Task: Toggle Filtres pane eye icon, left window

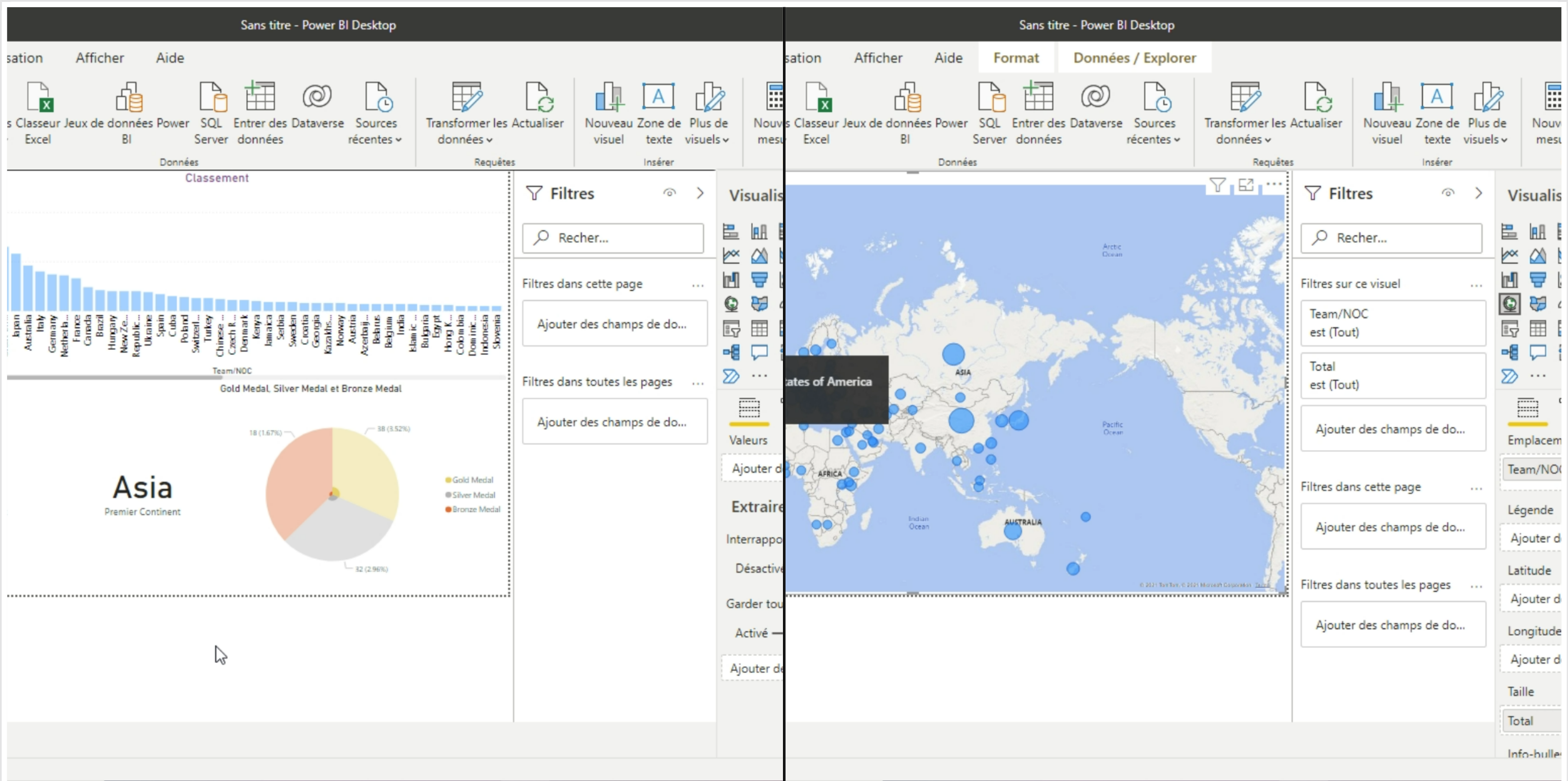Action: [x=669, y=193]
